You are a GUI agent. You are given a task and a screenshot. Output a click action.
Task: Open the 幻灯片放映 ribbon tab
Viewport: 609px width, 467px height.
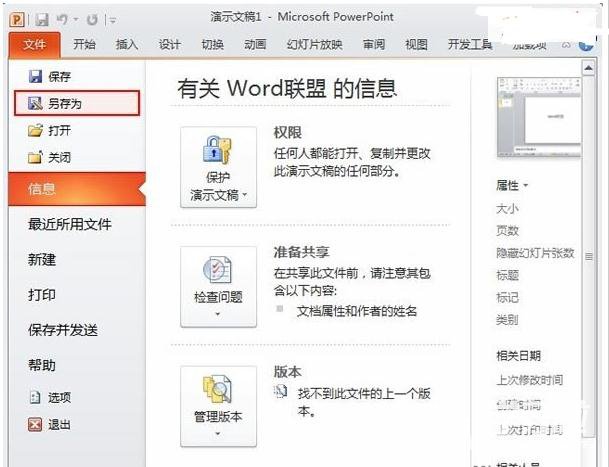pos(315,44)
